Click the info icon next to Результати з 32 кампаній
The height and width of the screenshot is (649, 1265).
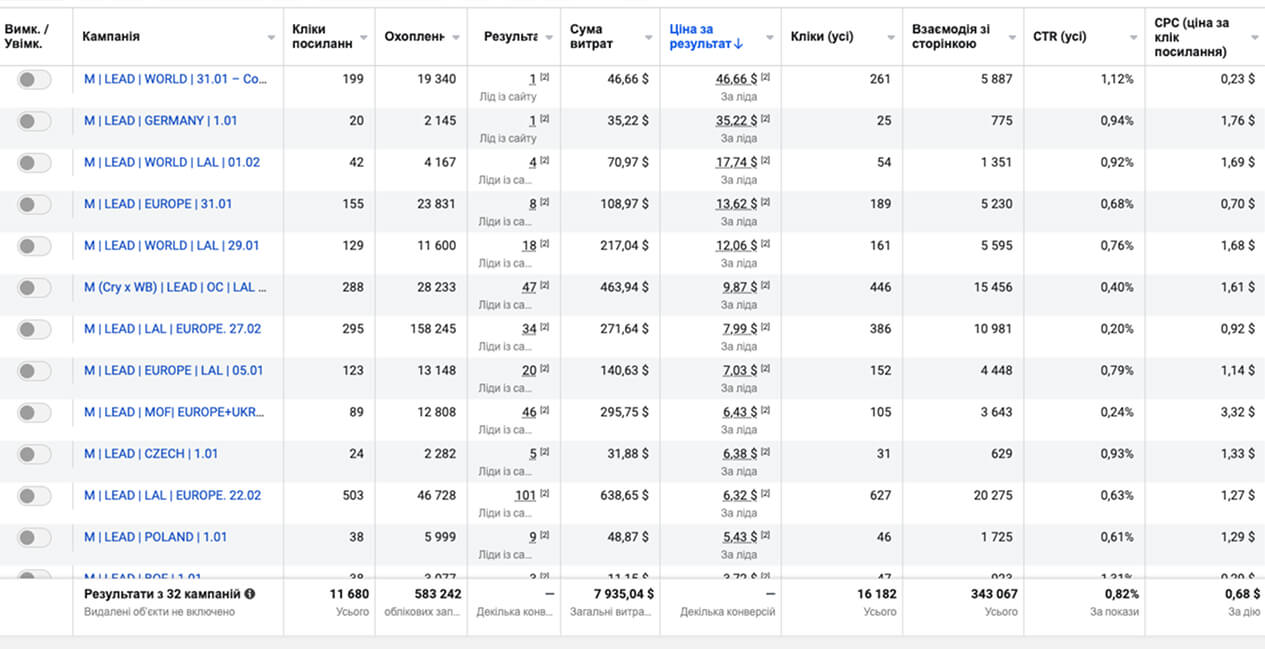pos(250,594)
